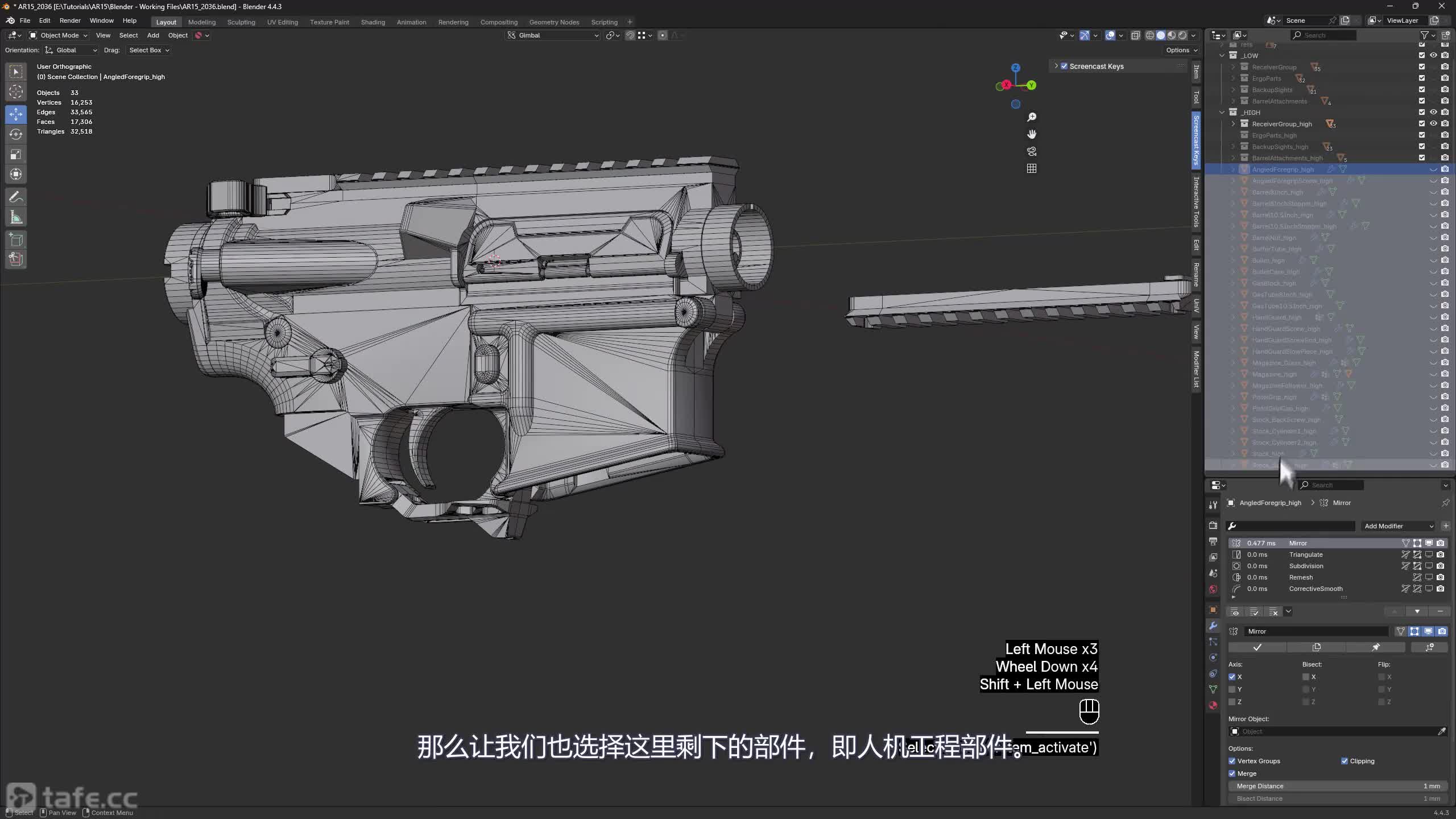The width and height of the screenshot is (1456, 819).
Task: Hide ReceiverGroup_high collection in viewport
Action: (x=1433, y=123)
